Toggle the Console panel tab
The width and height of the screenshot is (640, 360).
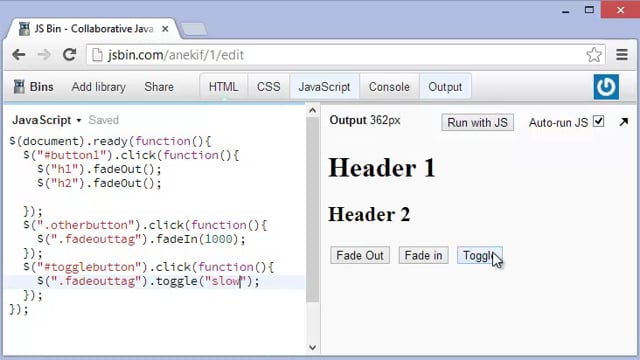389,87
